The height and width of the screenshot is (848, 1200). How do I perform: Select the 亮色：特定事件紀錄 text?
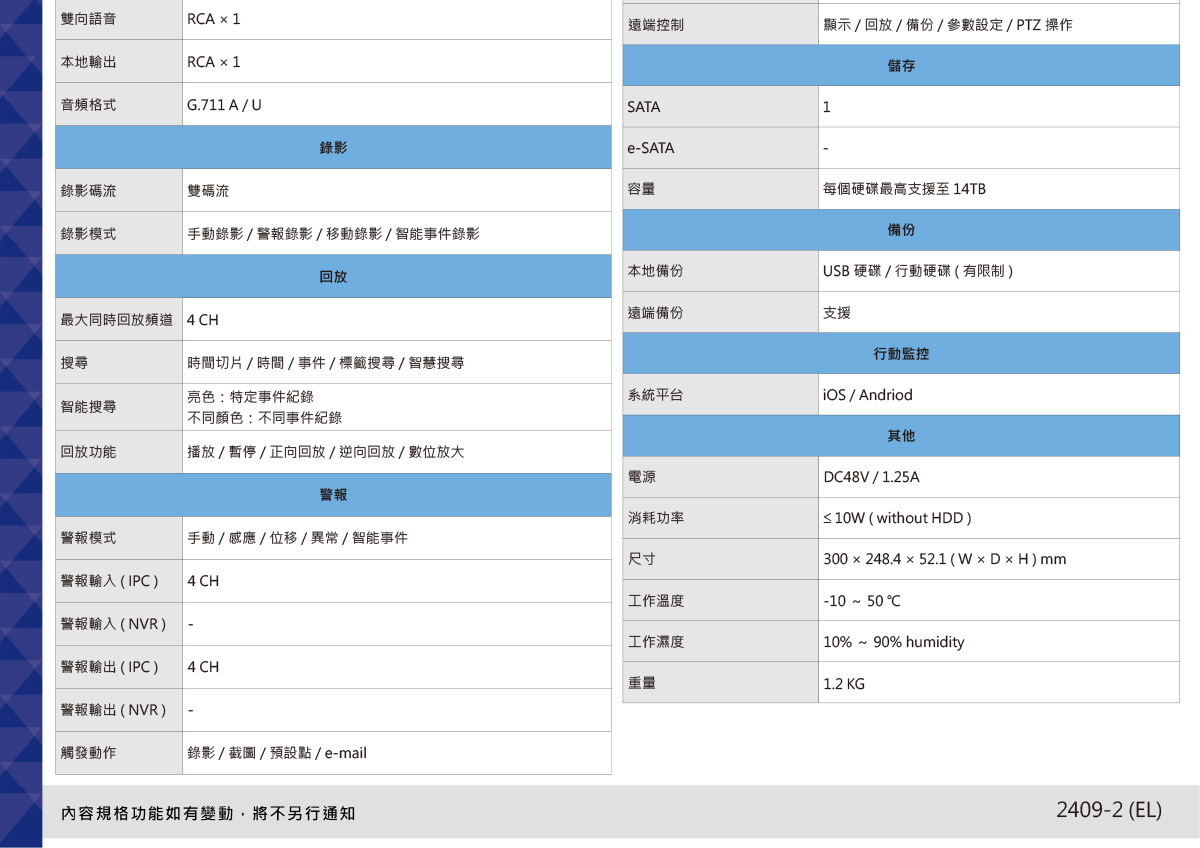[x=251, y=397]
